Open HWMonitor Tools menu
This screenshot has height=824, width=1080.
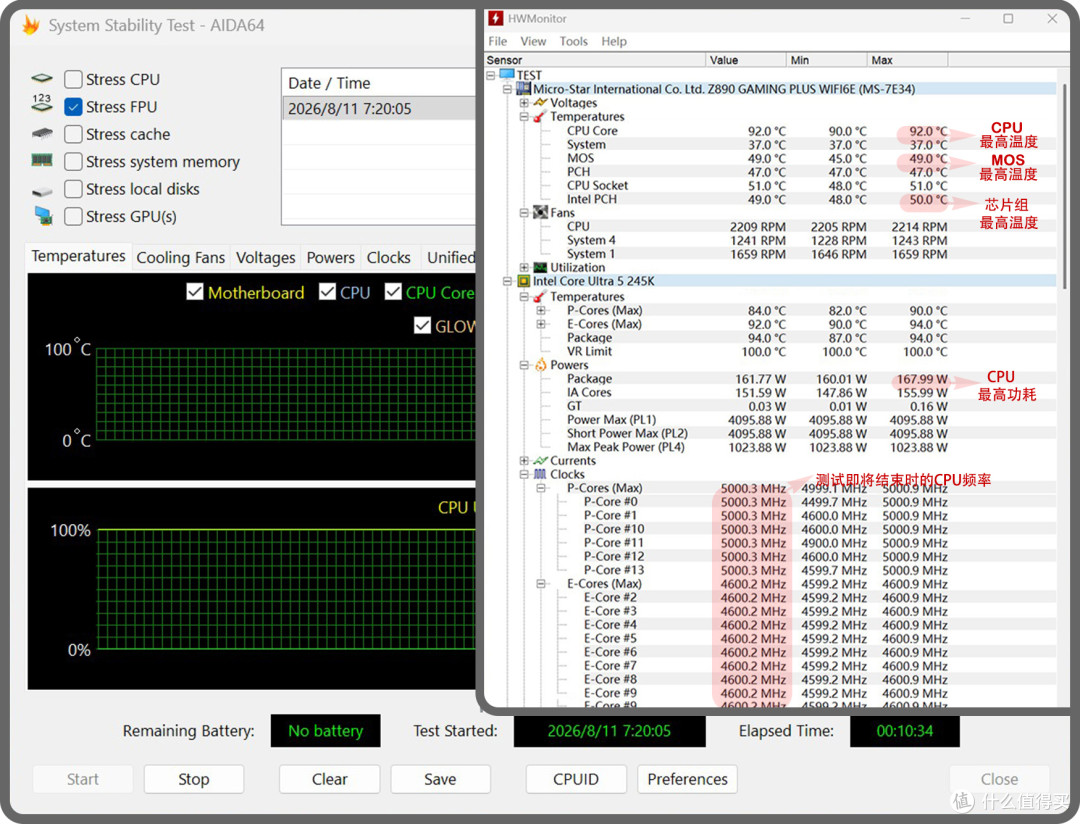pyautogui.click(x=574, y=41)
